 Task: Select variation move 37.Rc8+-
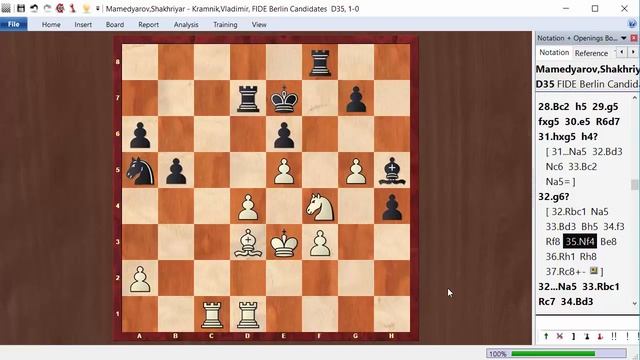566,271
